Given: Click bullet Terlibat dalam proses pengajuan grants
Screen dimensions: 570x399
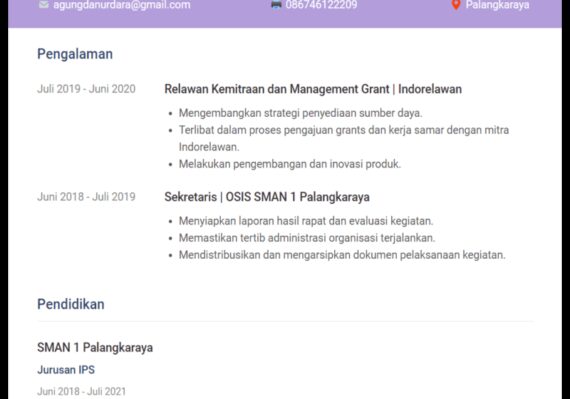Looking at the screenshot, I should (344, 138).
